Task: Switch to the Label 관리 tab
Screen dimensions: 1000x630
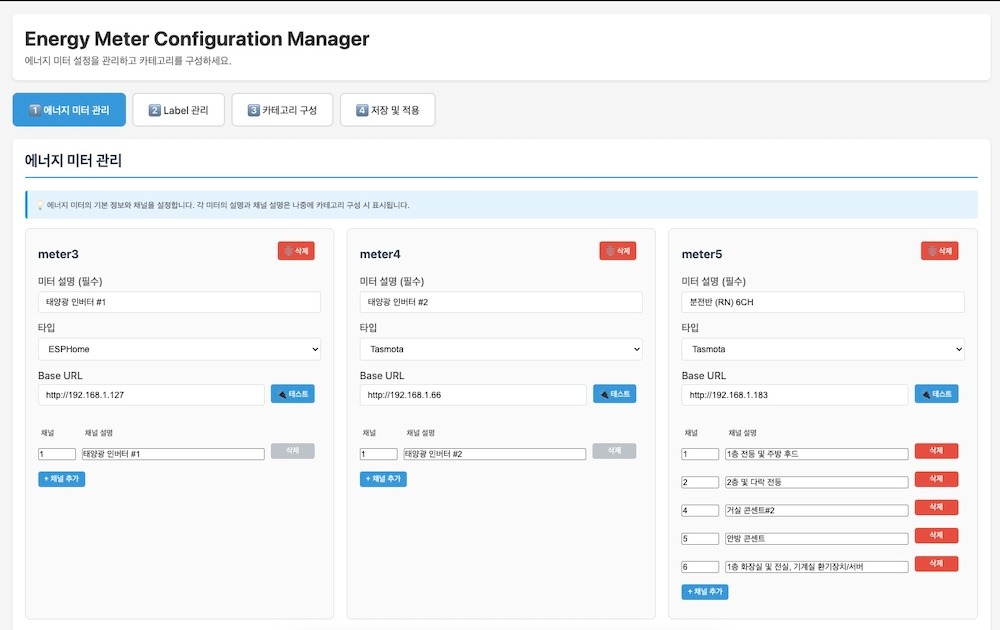Action: (179, 110)
